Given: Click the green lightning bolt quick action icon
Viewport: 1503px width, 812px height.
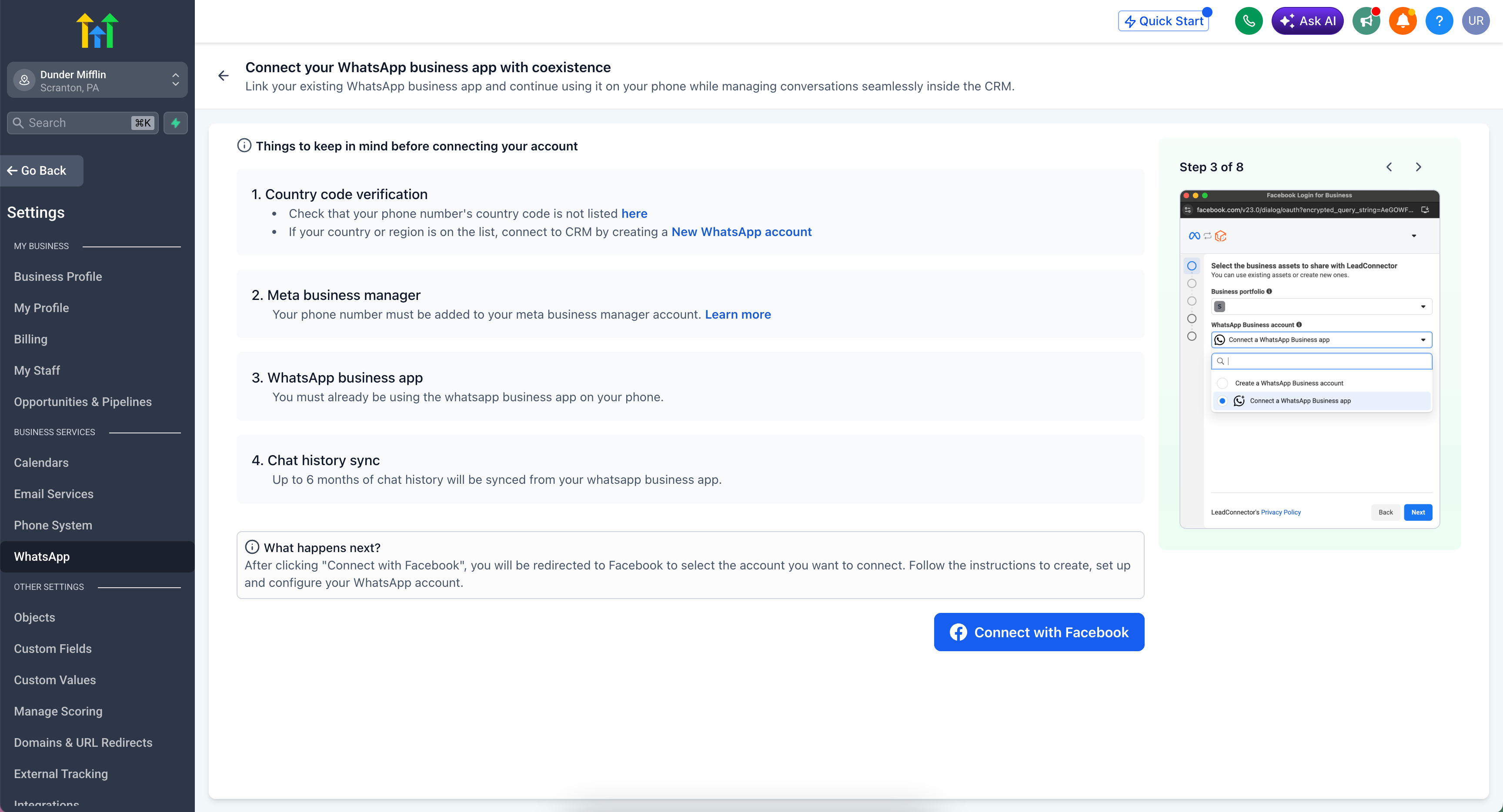Looking at the screenshot, I should [x=176, y=123].
